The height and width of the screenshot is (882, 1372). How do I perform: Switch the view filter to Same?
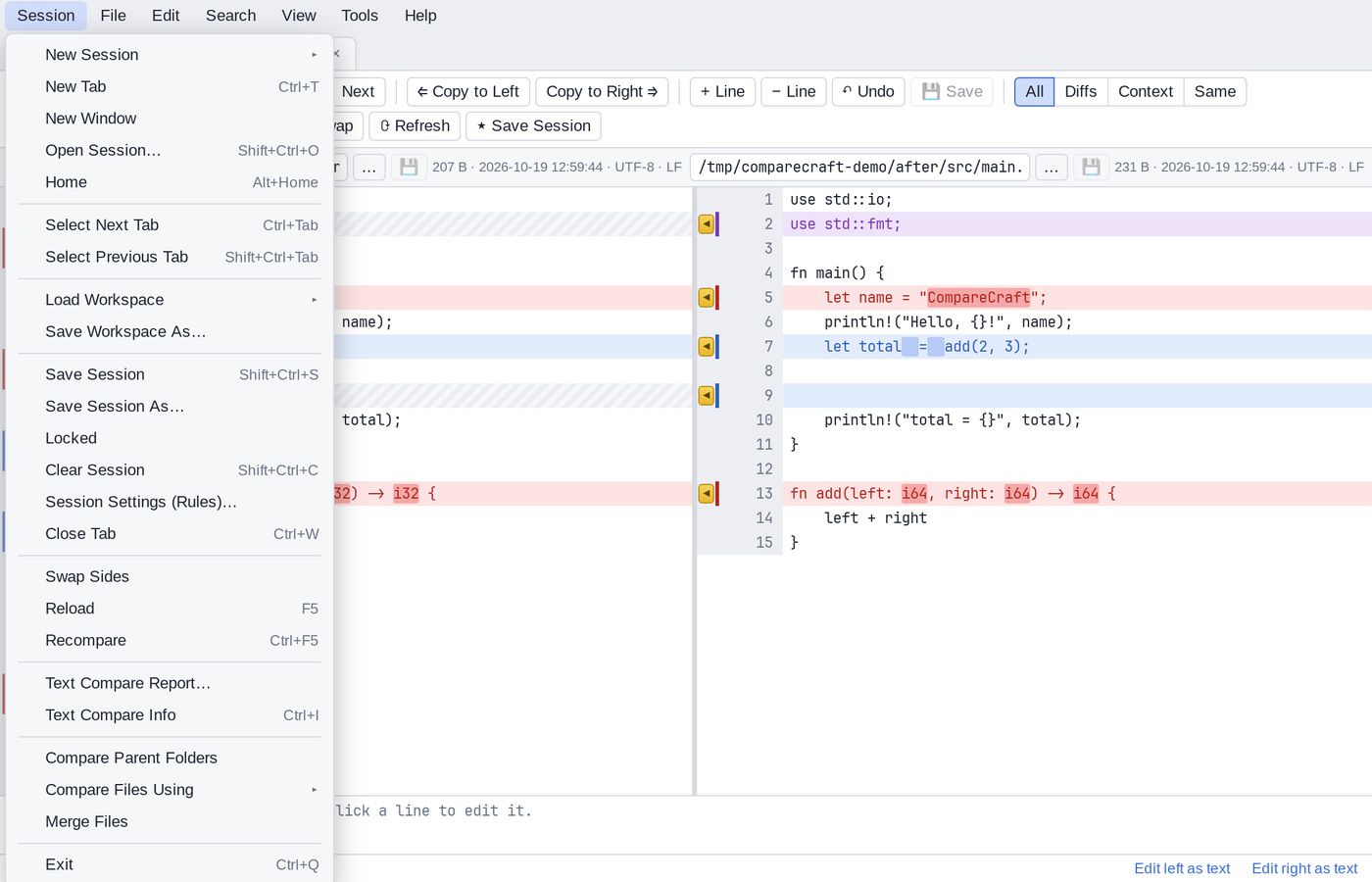(x=1215, y=92)
